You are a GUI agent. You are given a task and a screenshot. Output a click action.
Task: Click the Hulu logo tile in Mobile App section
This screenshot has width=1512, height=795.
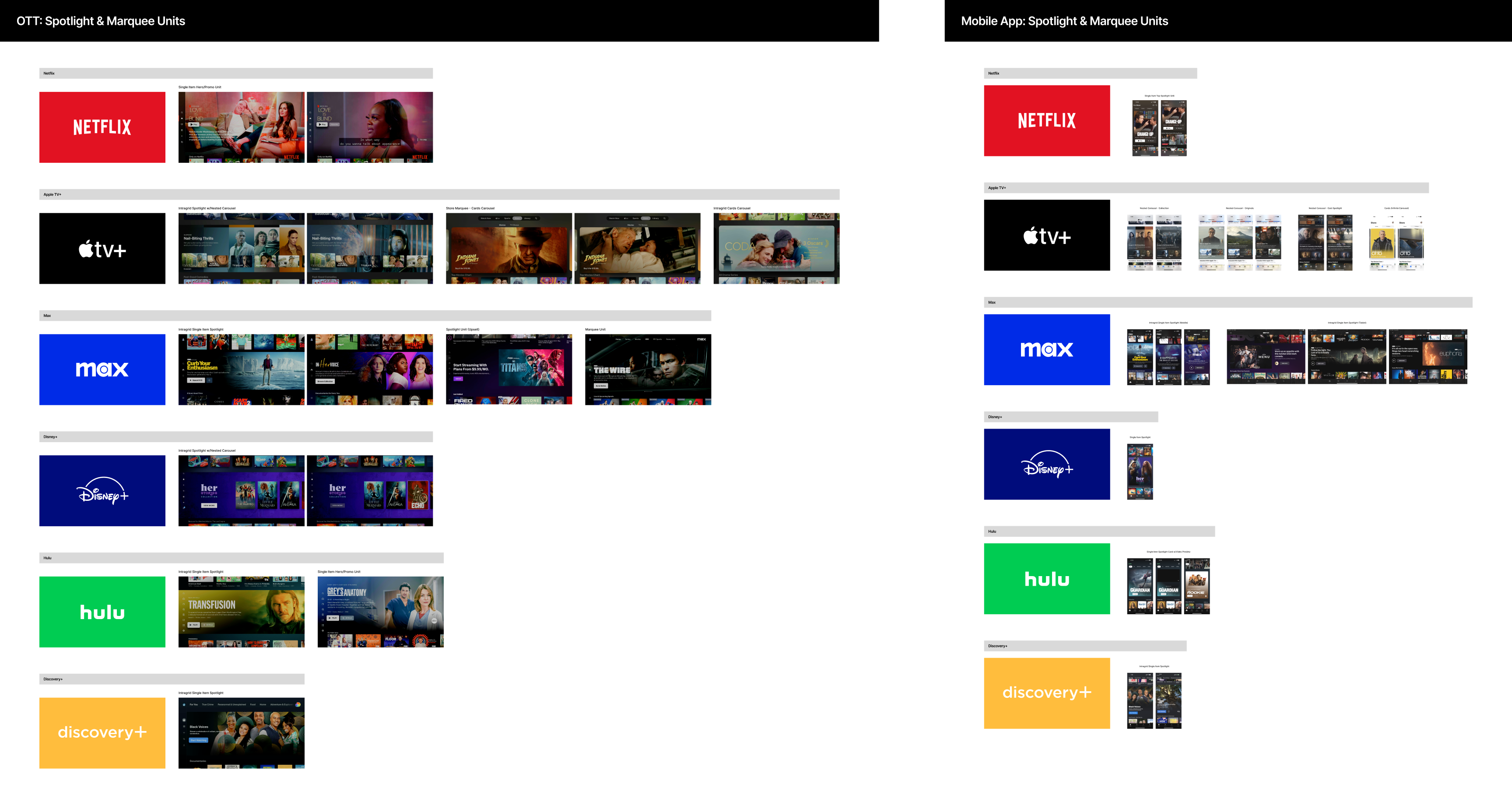click(1046, 578)
